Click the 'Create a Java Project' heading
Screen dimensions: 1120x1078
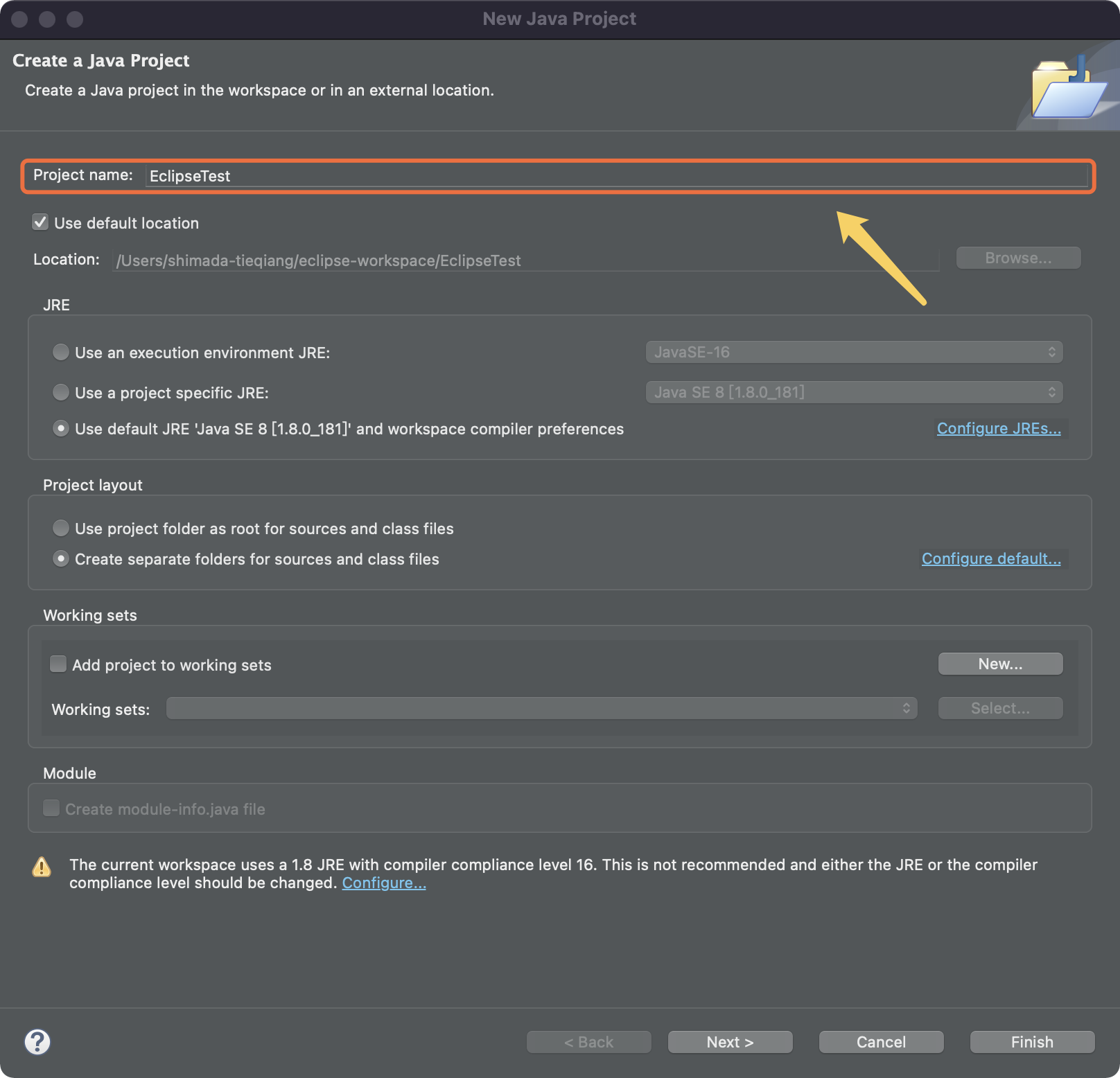[101, 61]
